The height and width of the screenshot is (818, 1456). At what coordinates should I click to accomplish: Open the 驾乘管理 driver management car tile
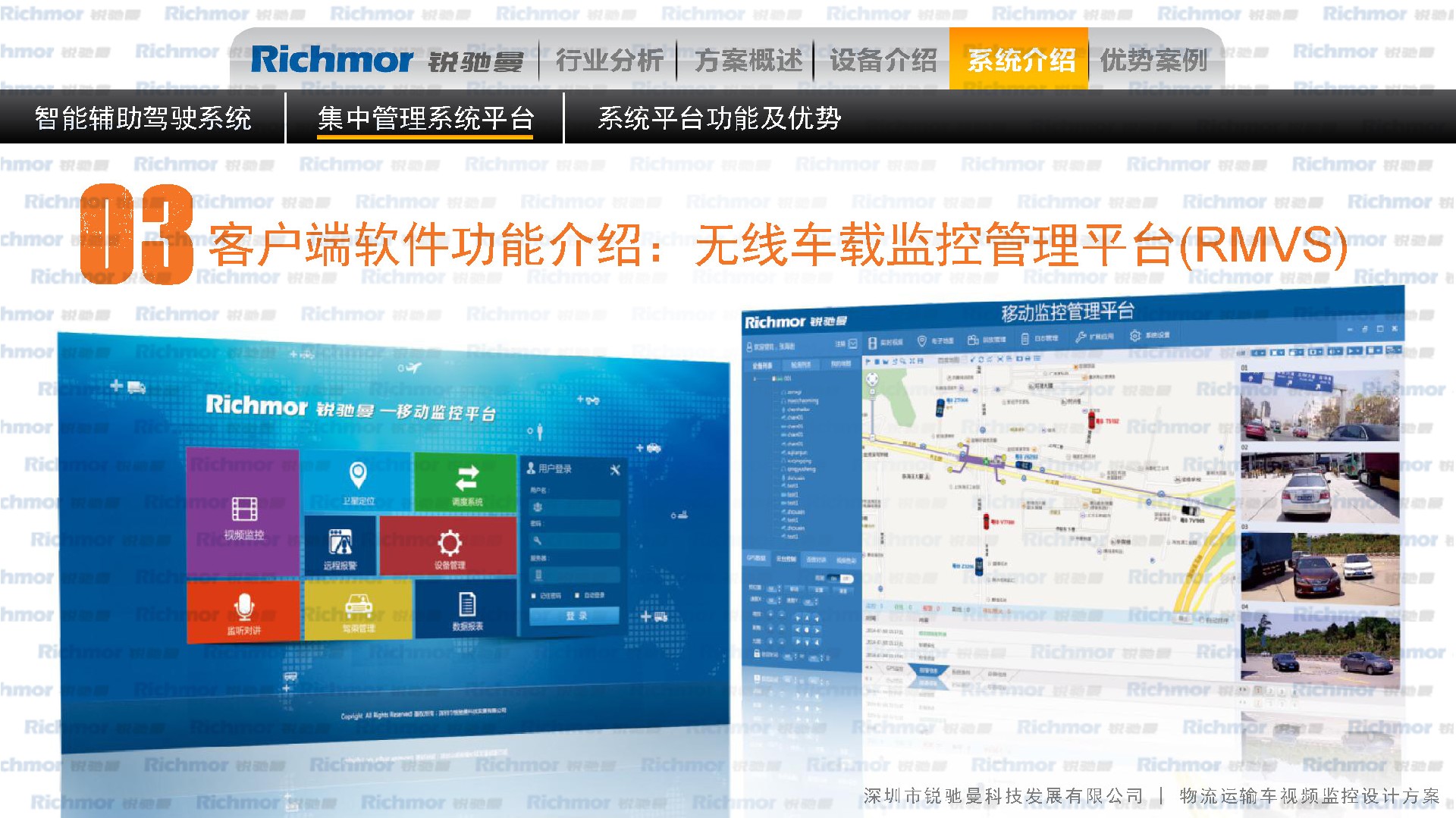coord(358,610)
